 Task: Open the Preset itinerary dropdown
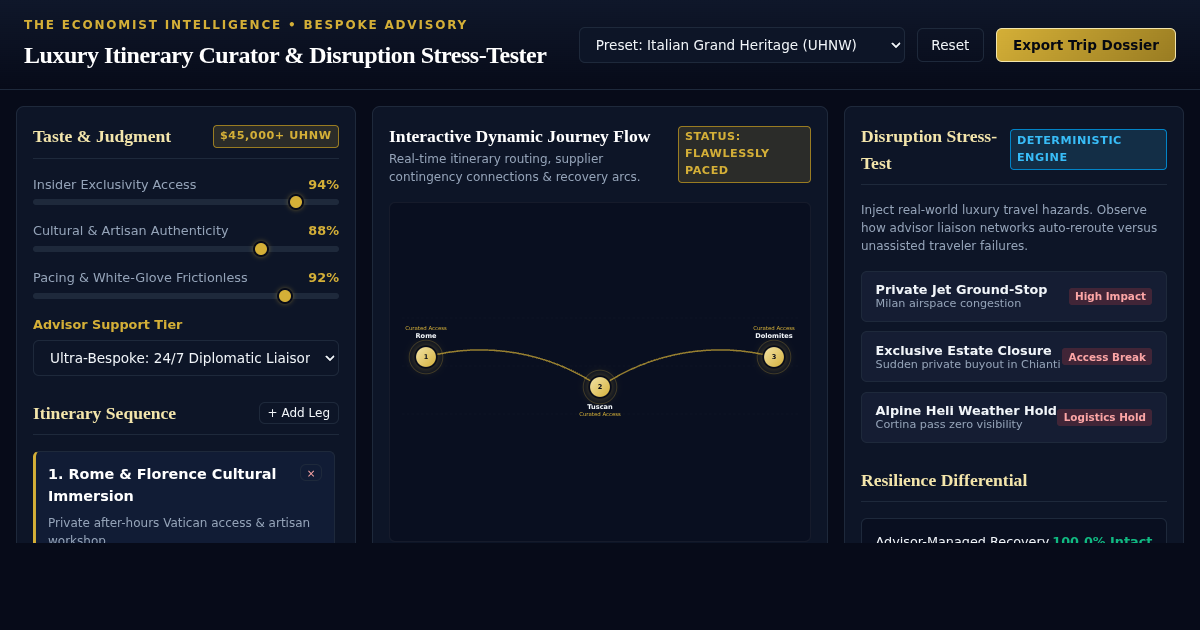(741, 45)
